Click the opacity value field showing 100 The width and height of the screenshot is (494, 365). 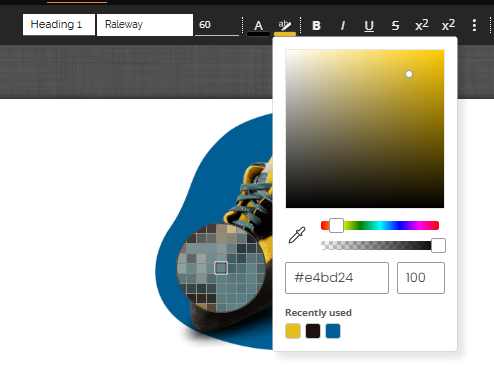(421, 278)
